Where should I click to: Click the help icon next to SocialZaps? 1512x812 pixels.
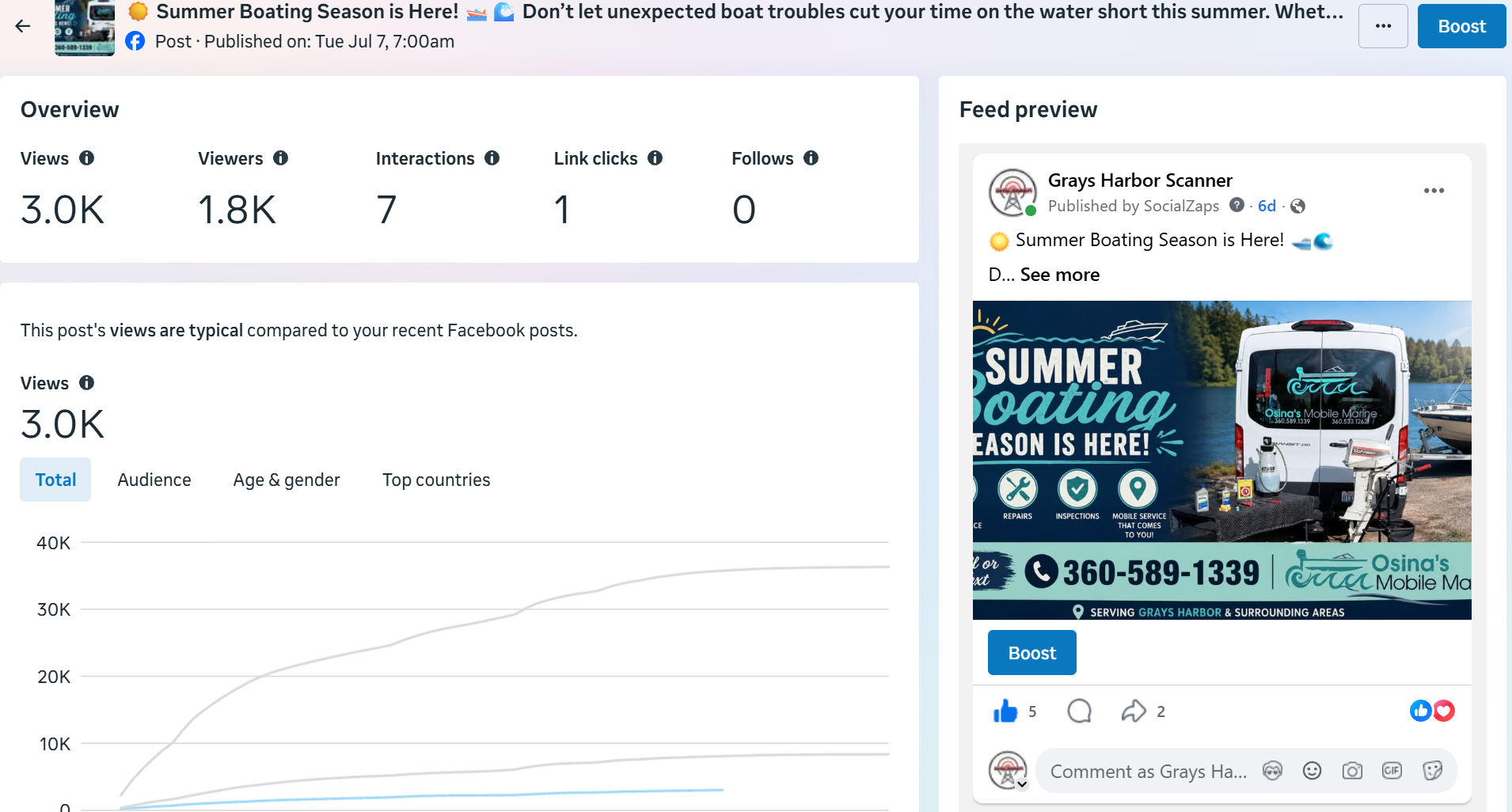pyautogui.click(x=1237, y=206)
